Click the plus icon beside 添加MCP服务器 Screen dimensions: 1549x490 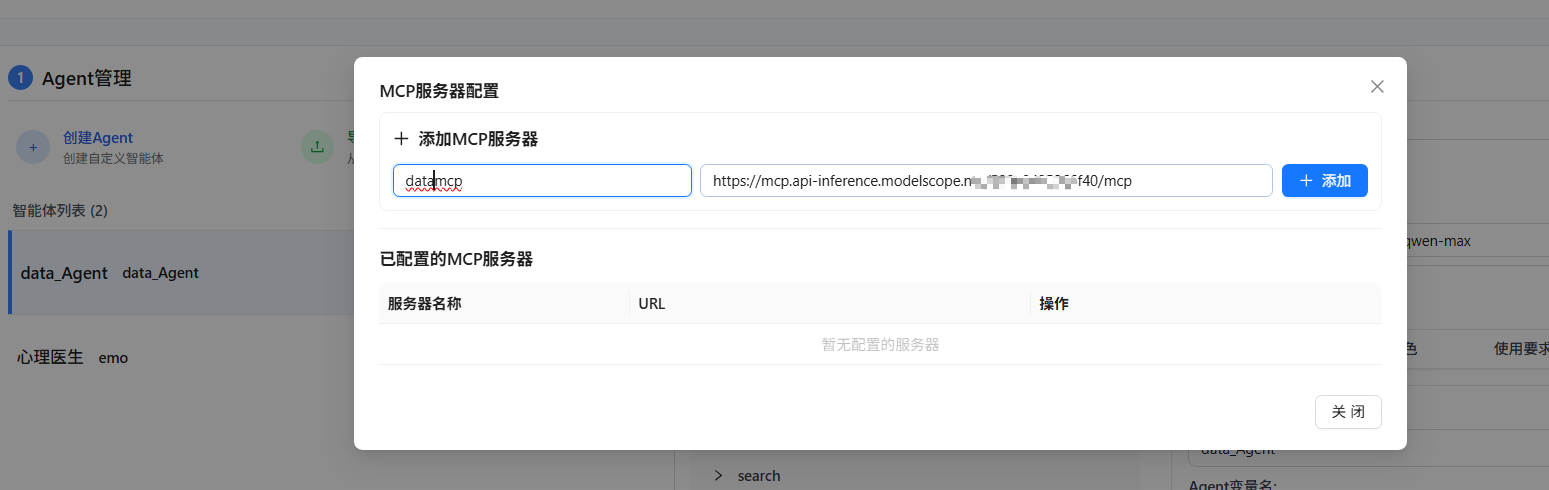(x=401, y=139)
